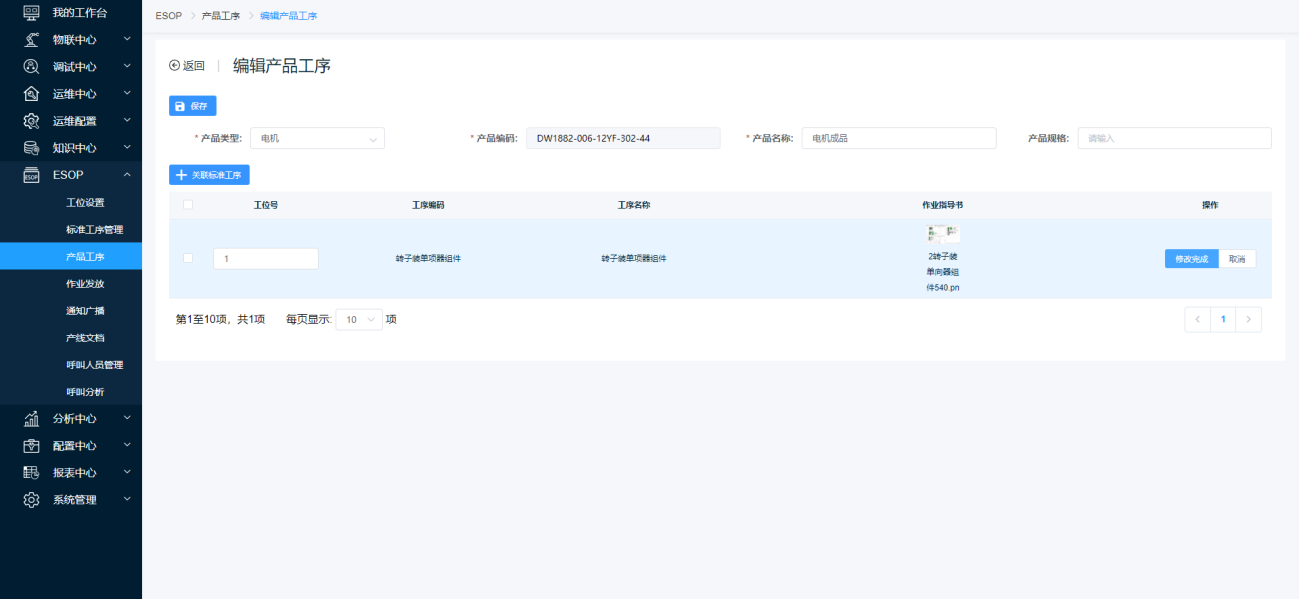Viewport: 1299px width, 599px height.
Task: Click the 知识中心 sidebar icon
Action: [31, 147]
